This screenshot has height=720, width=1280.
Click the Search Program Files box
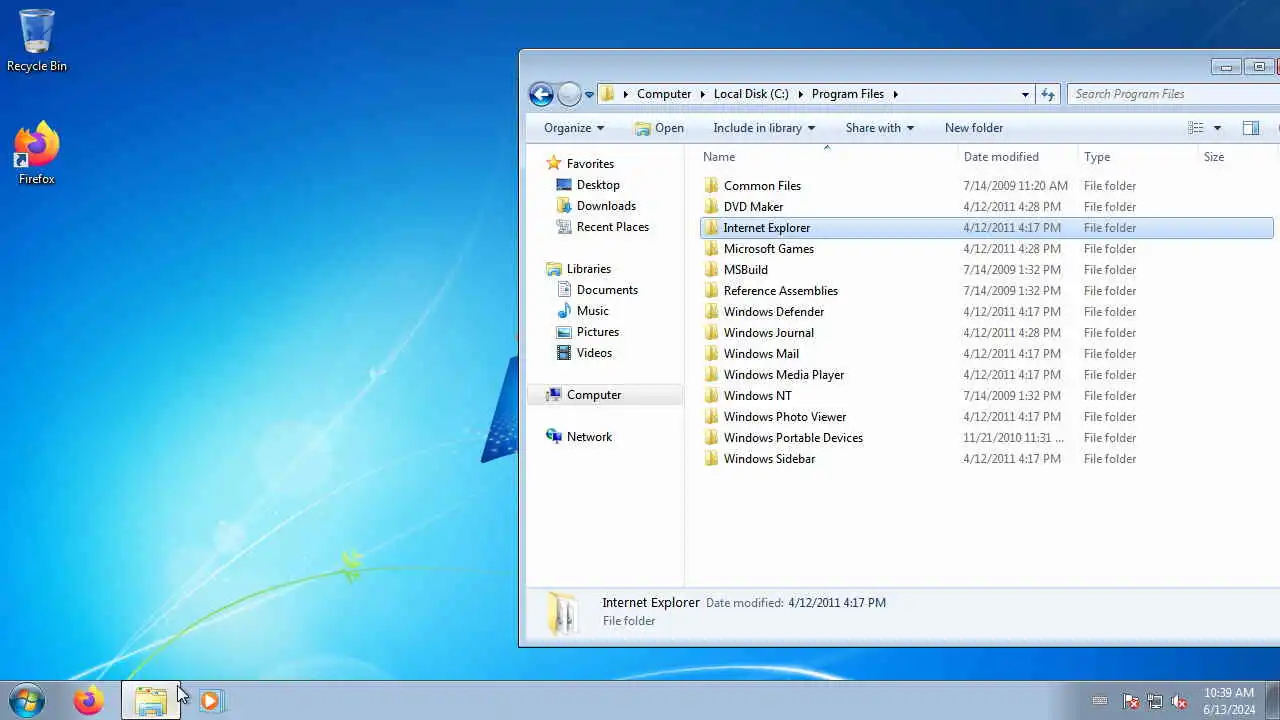(1172, 94)
